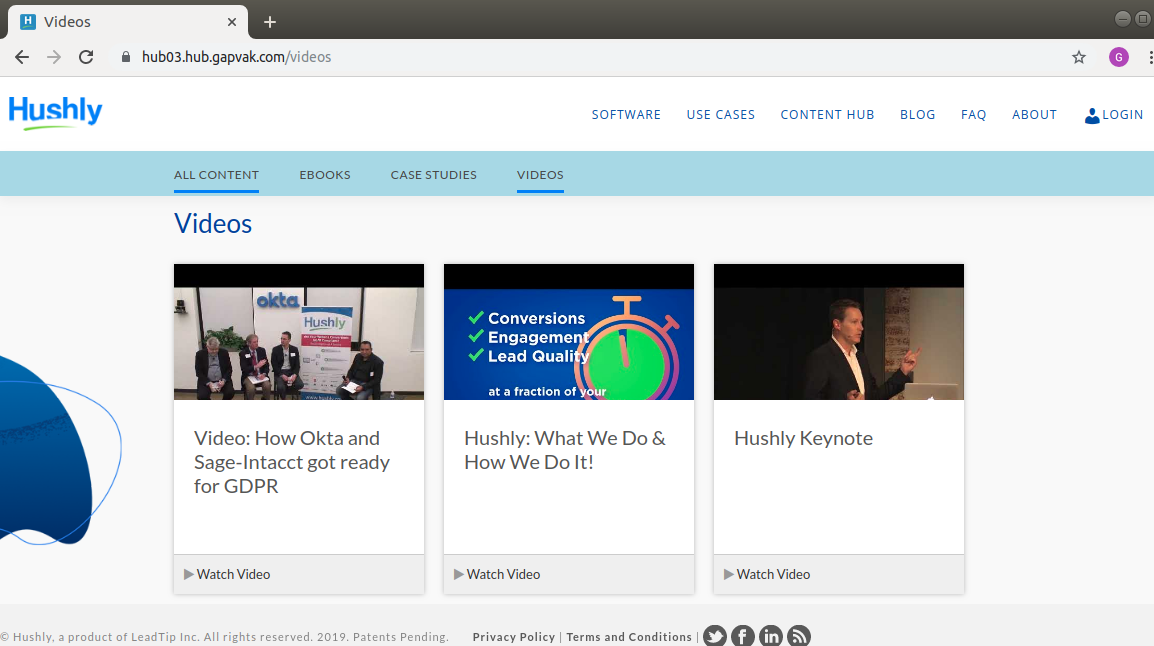Open Hushly Twitter icon in footer
Screen dimensions: 1154x646
point(715,636)
